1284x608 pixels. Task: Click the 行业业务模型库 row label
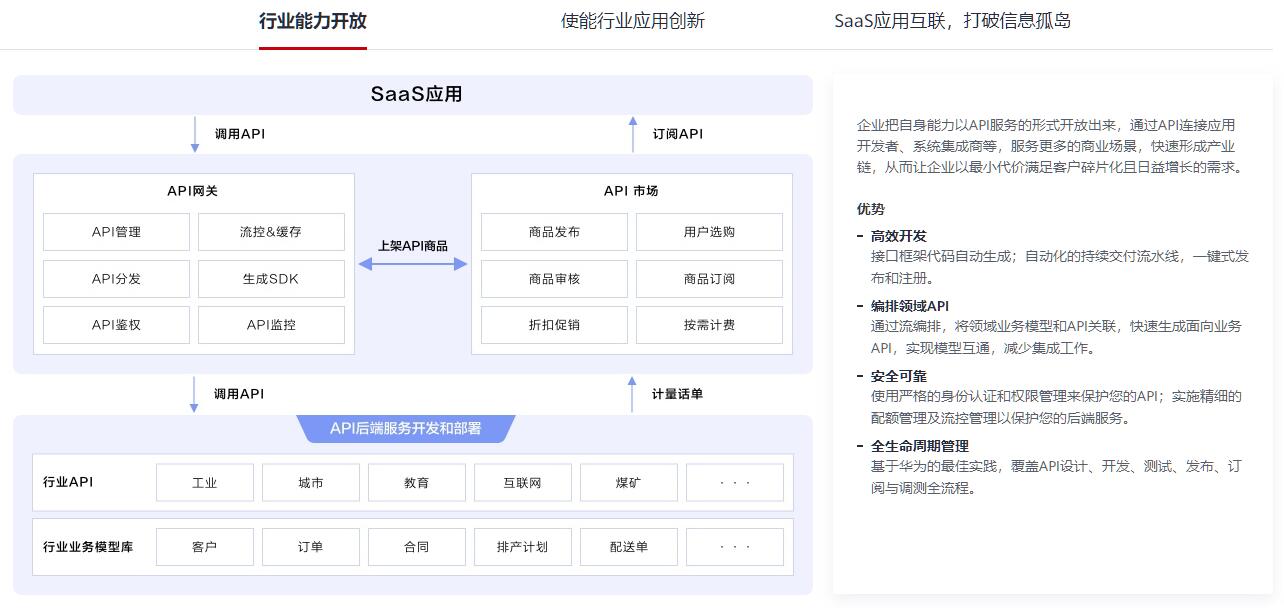click(x=88, y=547)
